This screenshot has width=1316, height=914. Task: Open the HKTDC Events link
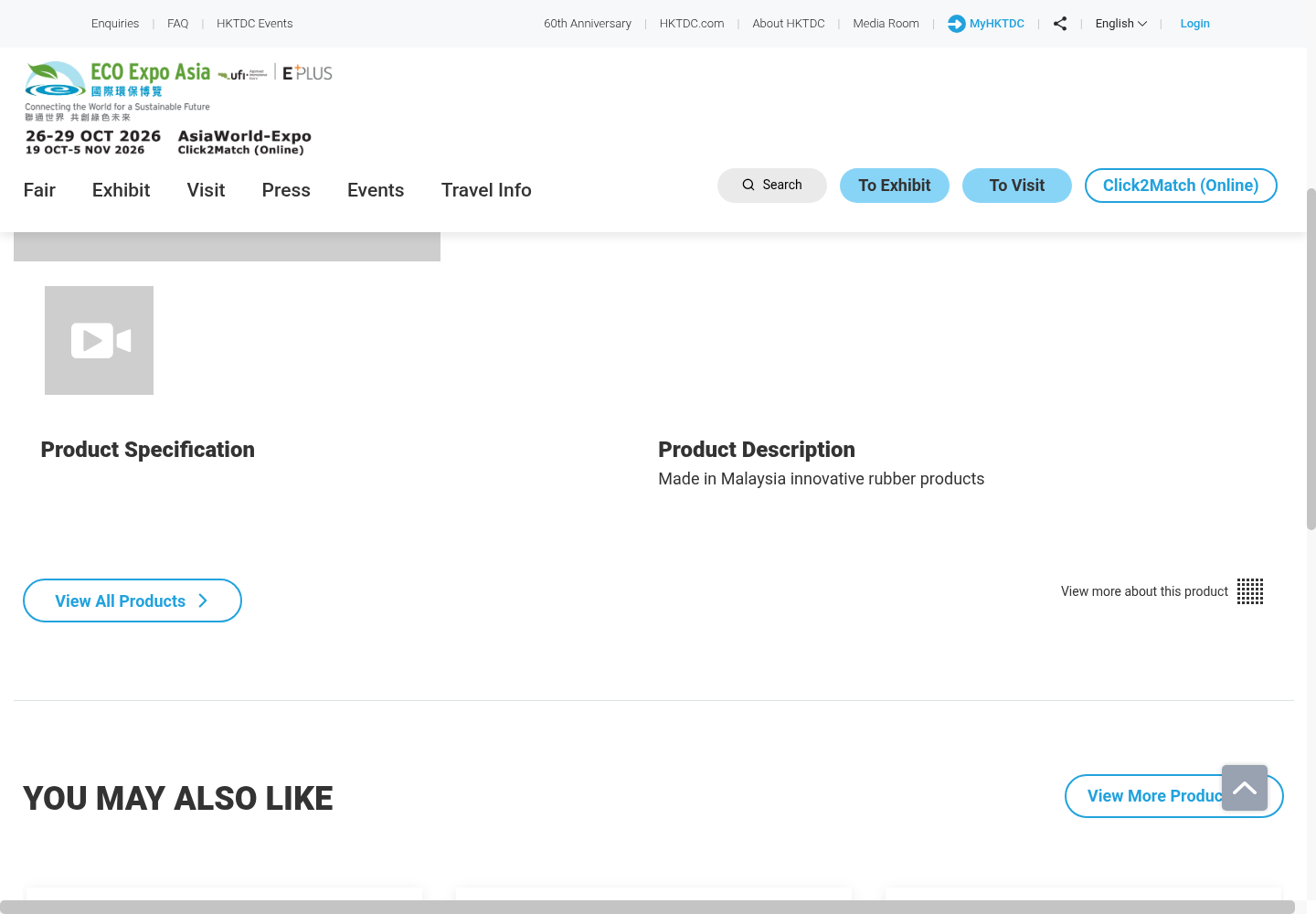tap(255, 24)
